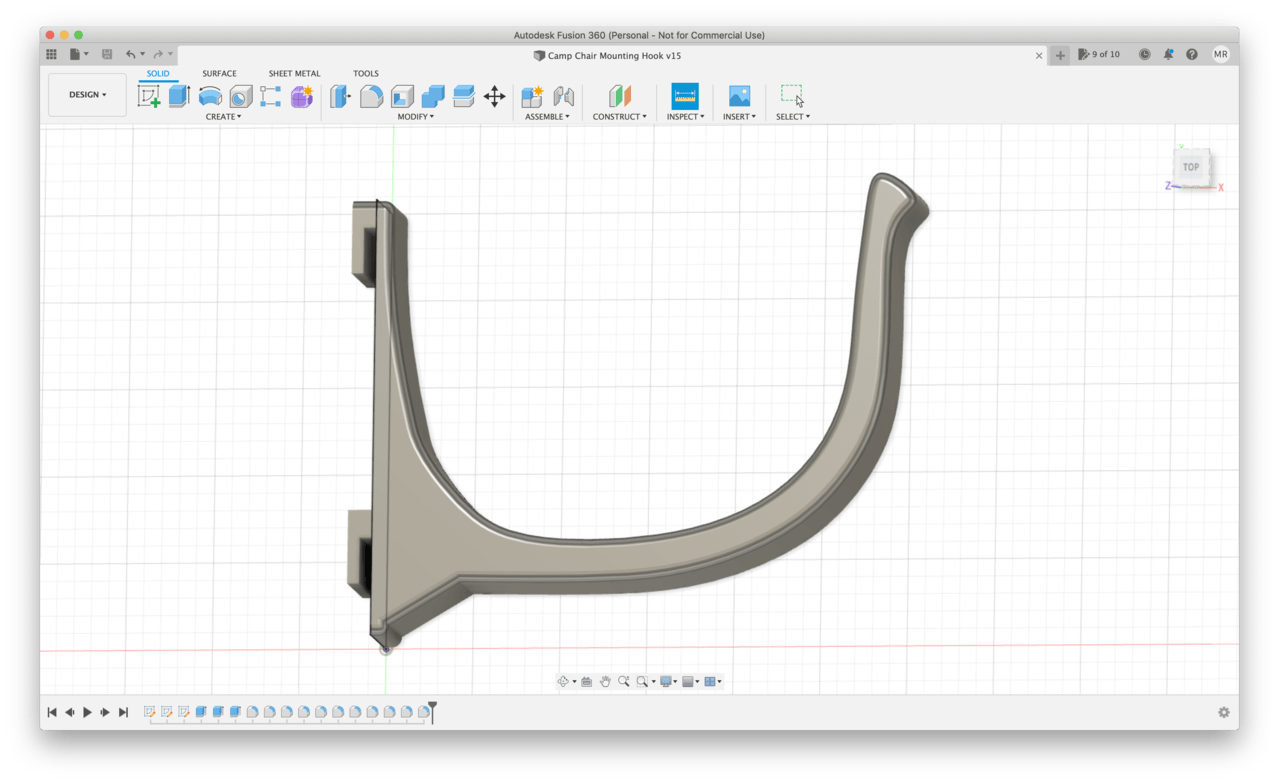
Task: Step forward one timeline feature
Action: point(105,712)
